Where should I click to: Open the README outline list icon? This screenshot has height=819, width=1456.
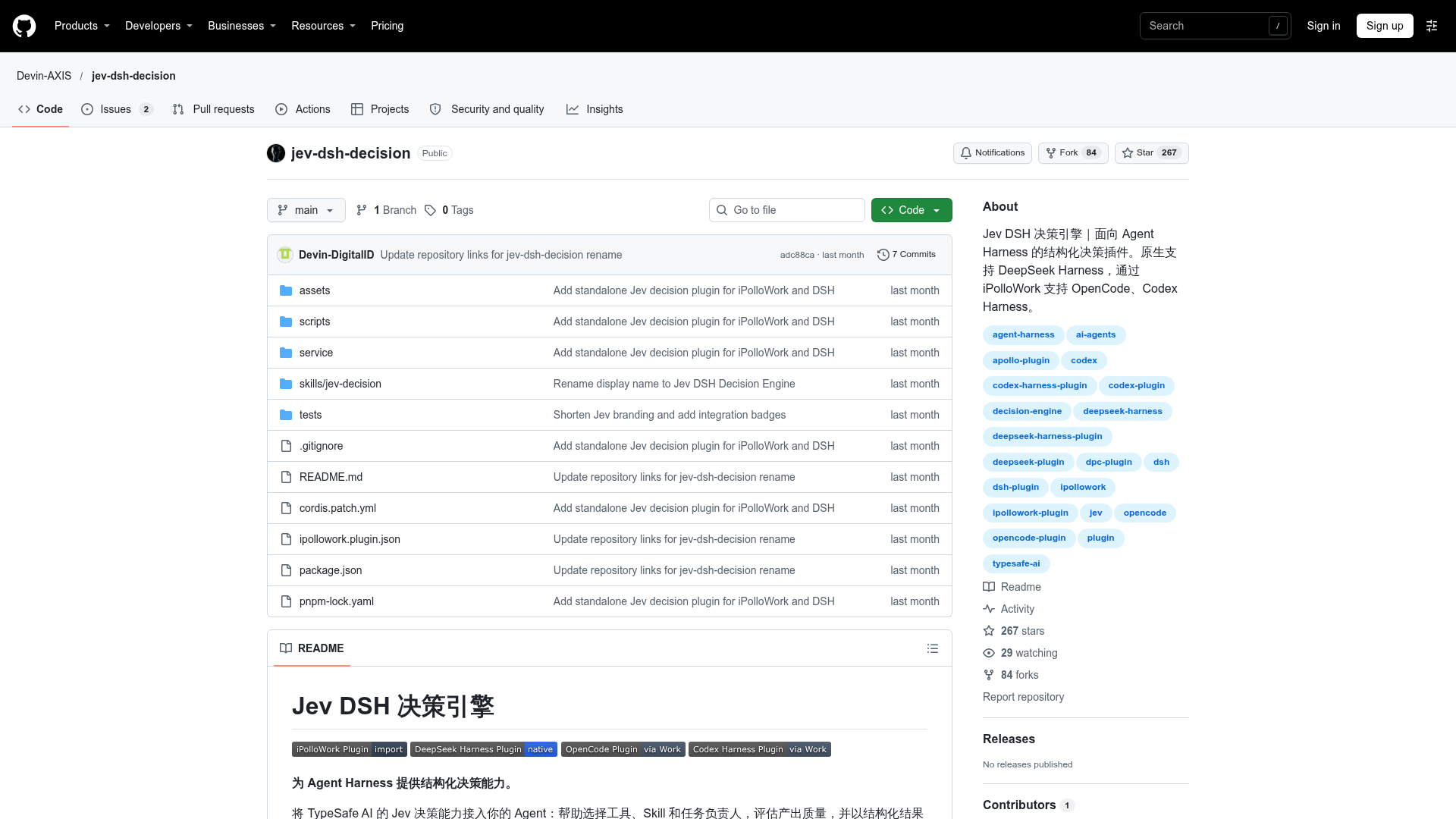(933, 648)
